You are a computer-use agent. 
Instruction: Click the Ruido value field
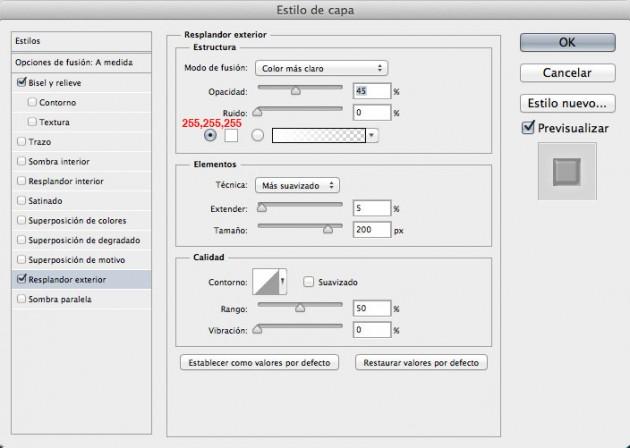click(x=372, y=113)
